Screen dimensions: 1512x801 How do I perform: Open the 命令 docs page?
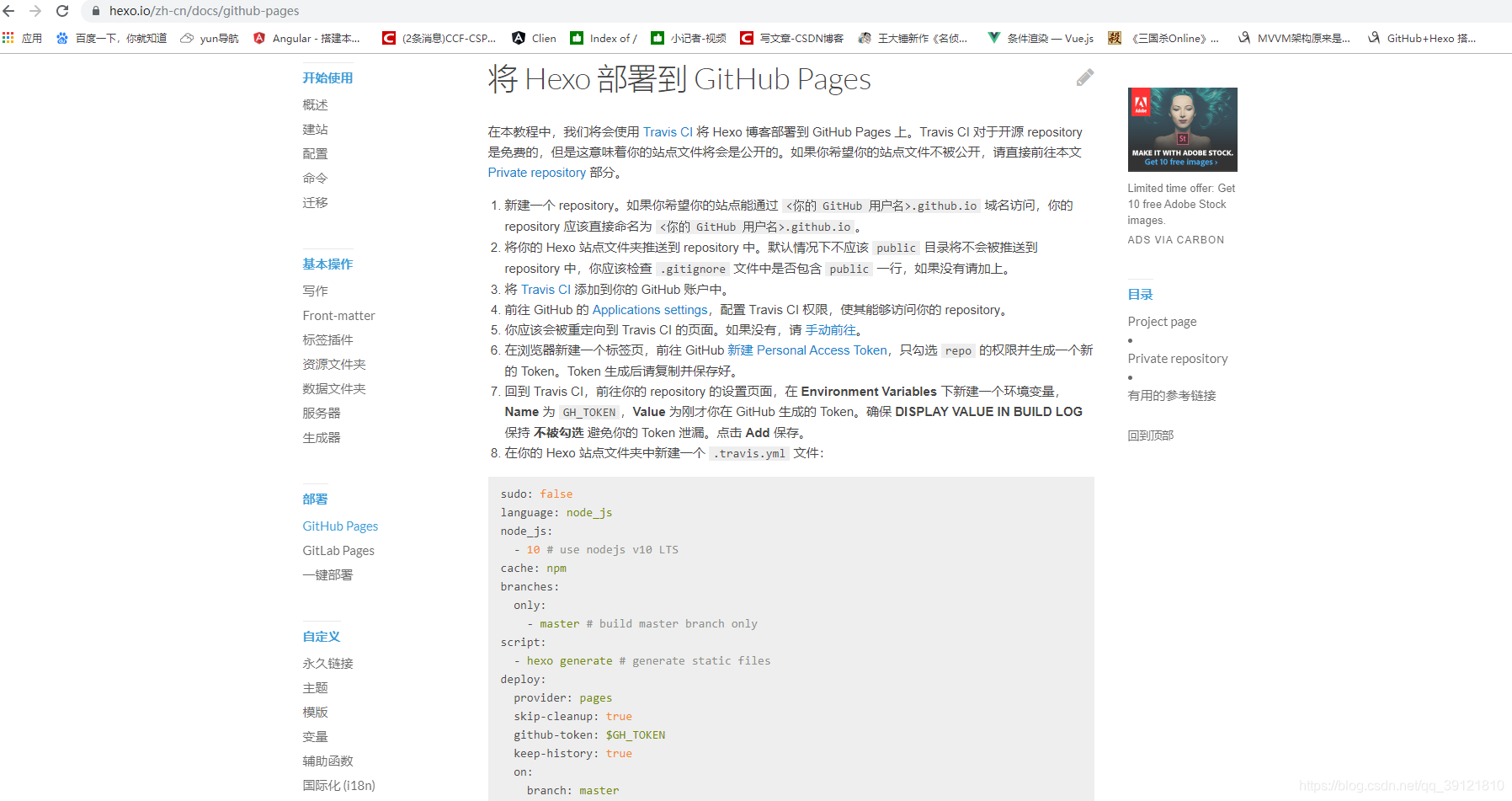pos(315,178)
